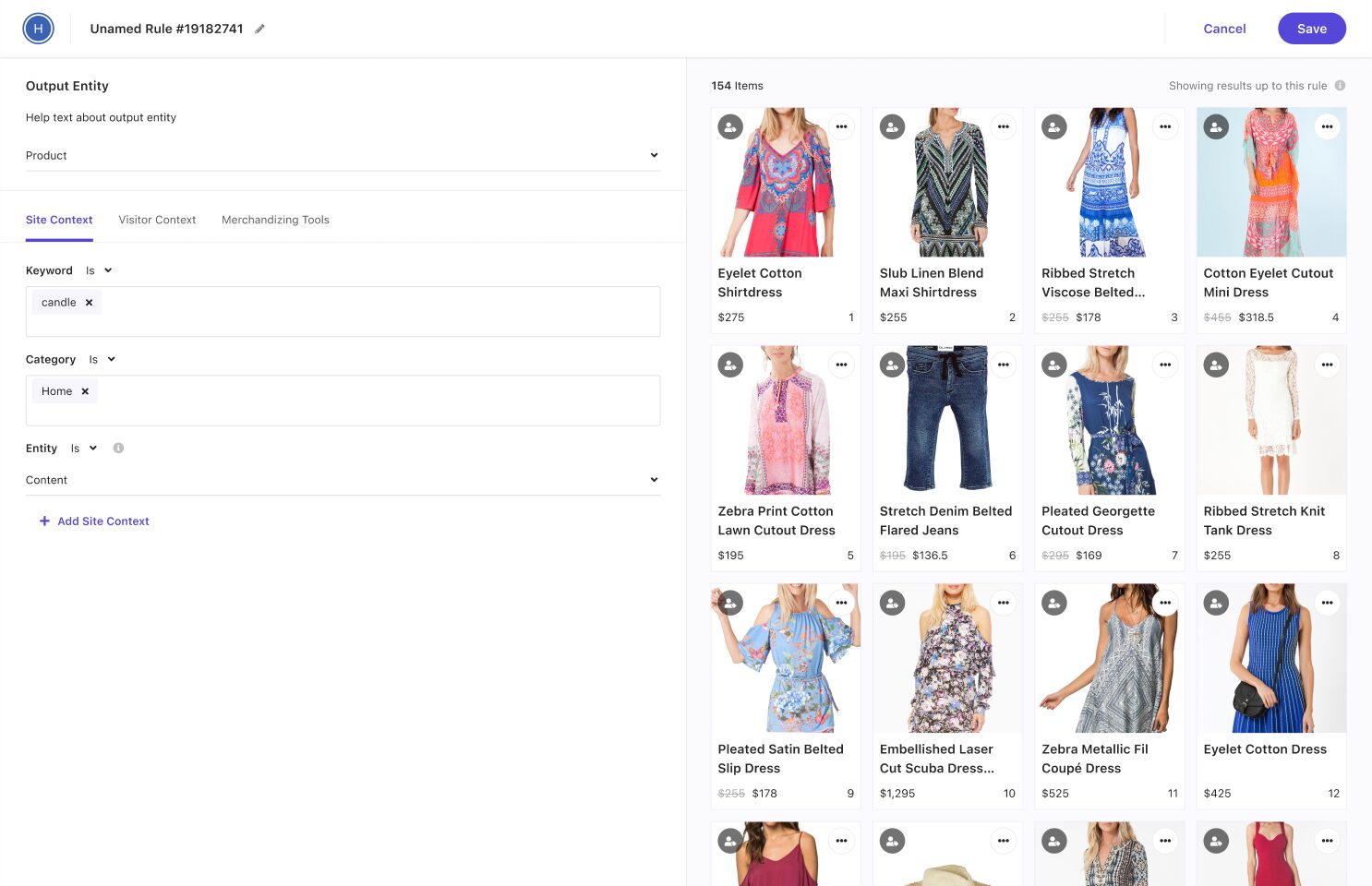Click the H avatar logo icon
This screenshot has width=1372, height=886.
38,29
